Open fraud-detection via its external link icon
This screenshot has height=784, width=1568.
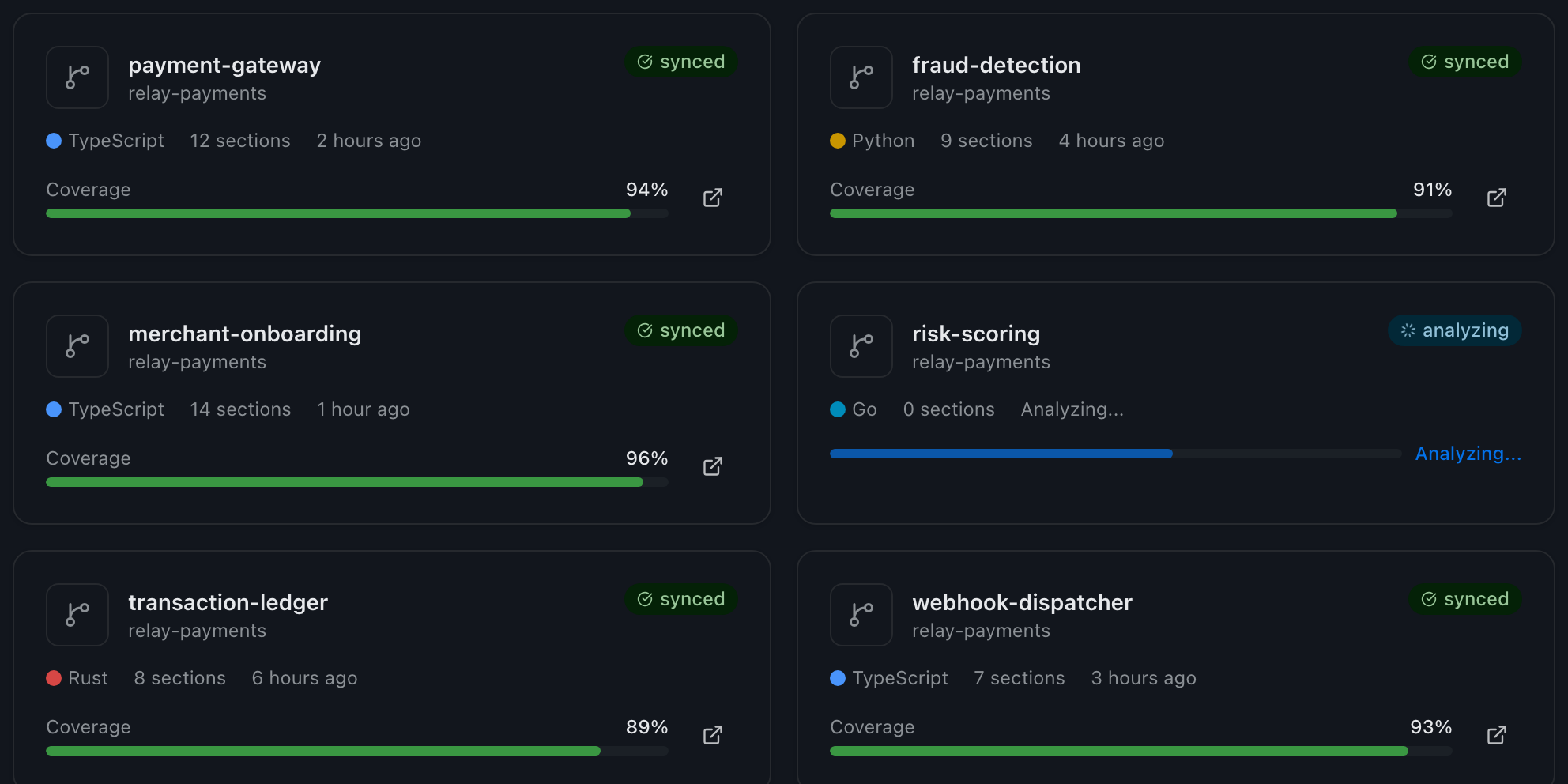1496,198
